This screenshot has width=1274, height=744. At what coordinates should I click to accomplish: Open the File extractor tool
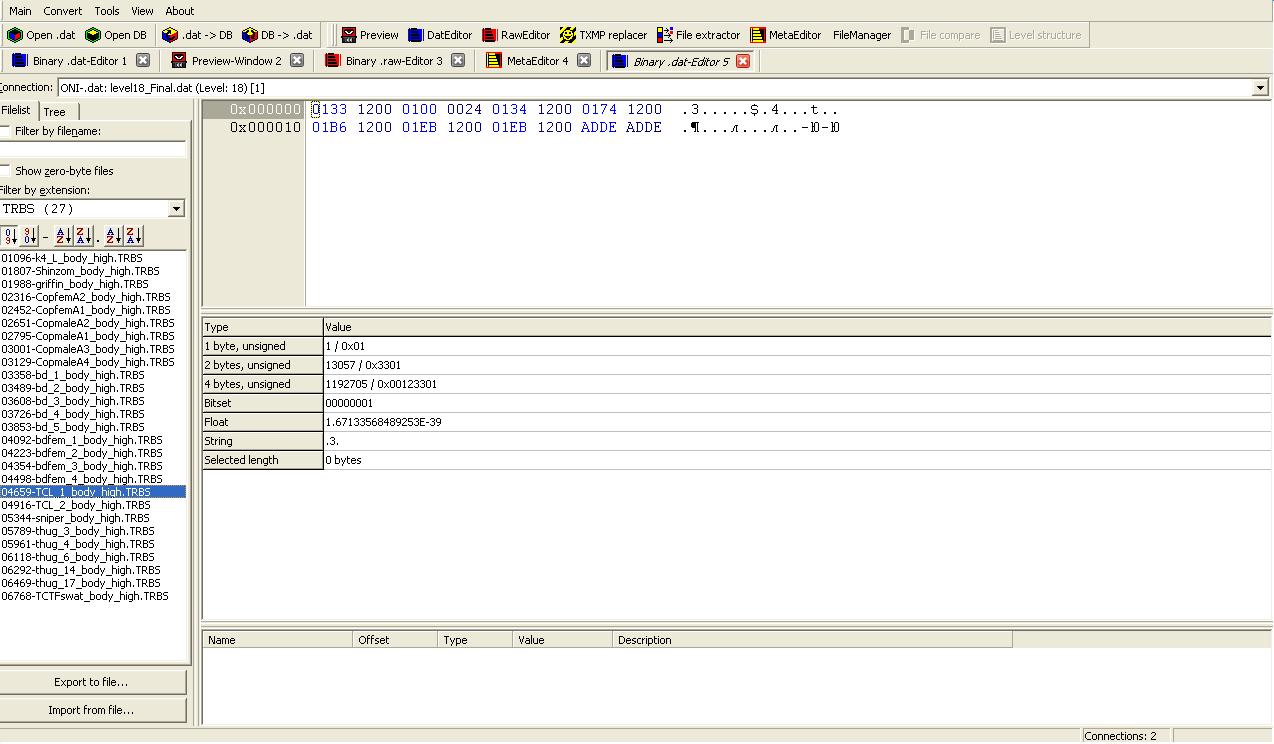coord(698,35)
